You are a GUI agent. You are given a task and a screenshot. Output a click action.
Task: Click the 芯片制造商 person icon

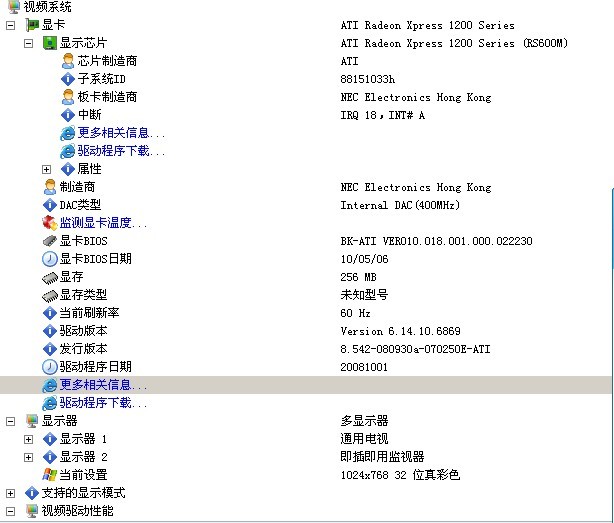pos(68,61)
